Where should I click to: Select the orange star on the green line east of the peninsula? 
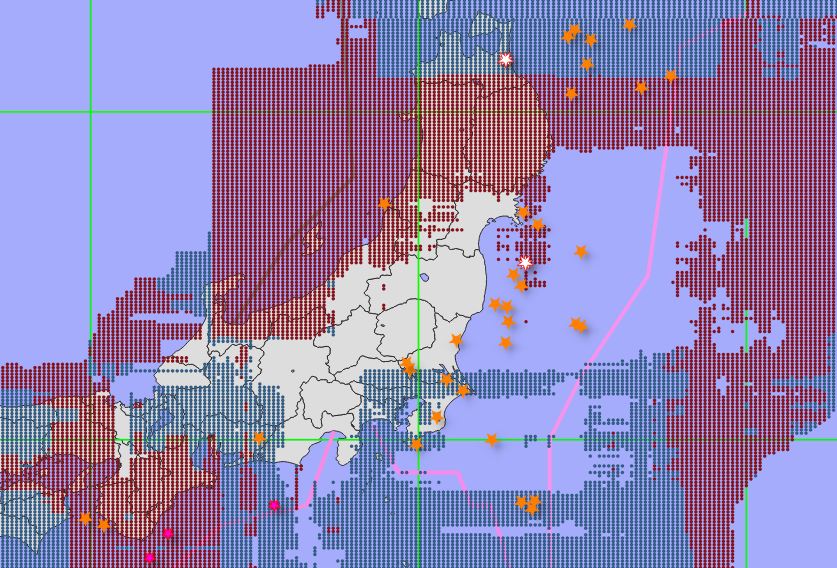(492, 440)
